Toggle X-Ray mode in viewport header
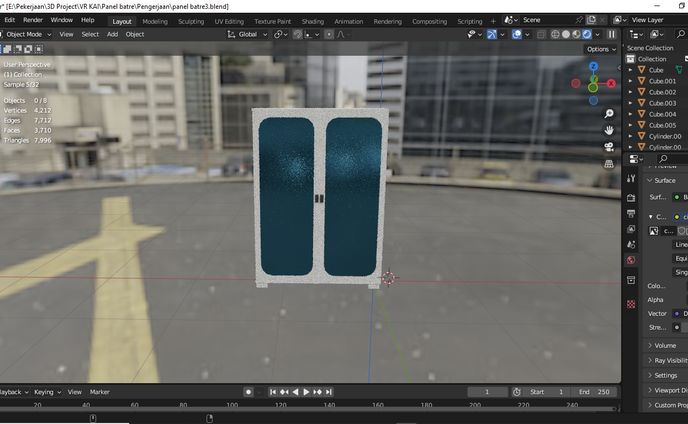 pos(541,34)
